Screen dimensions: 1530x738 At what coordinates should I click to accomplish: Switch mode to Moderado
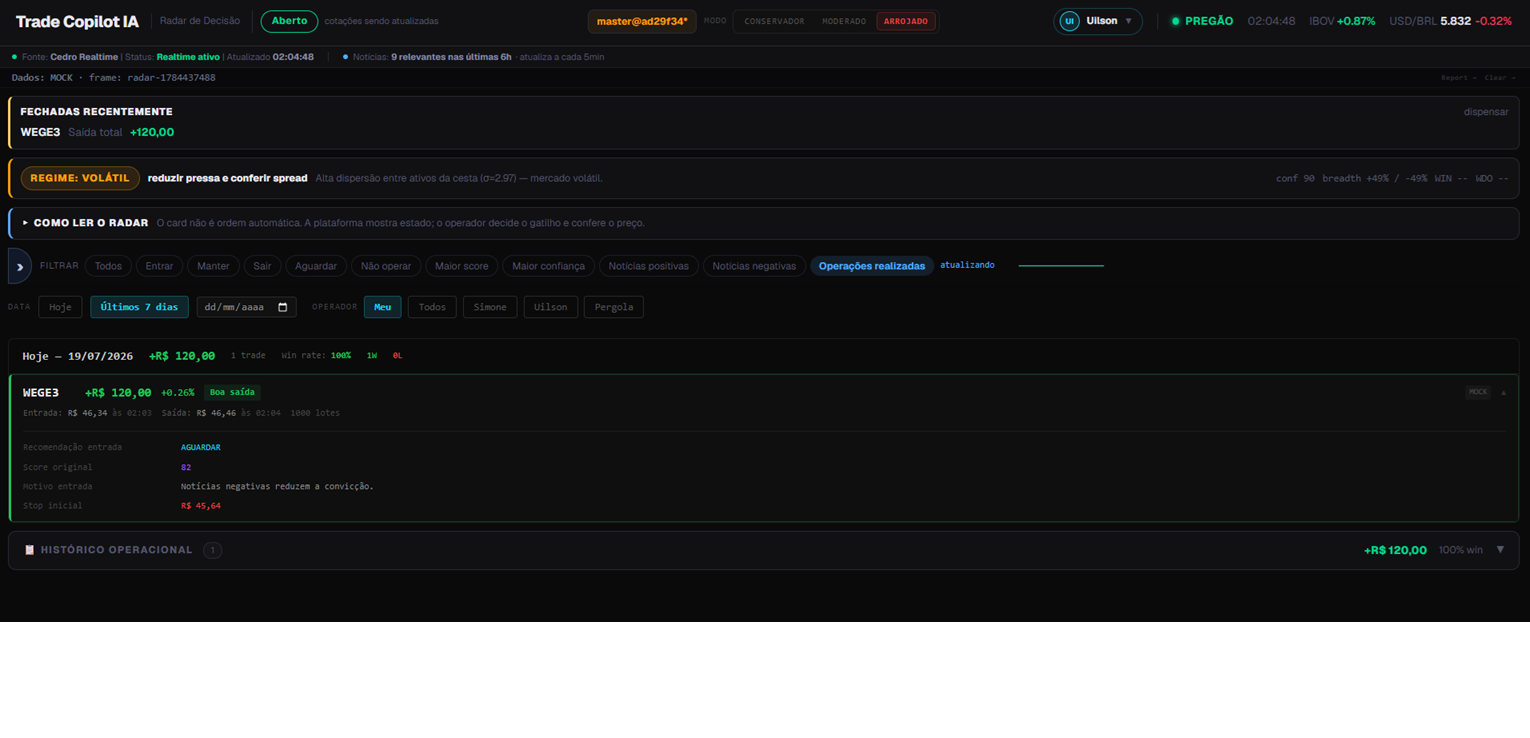(x=844, y=21)
